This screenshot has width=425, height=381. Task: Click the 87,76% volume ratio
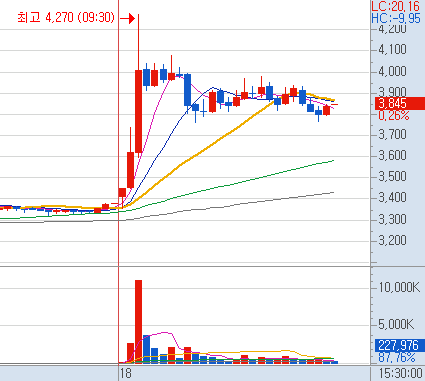(397, 358)
